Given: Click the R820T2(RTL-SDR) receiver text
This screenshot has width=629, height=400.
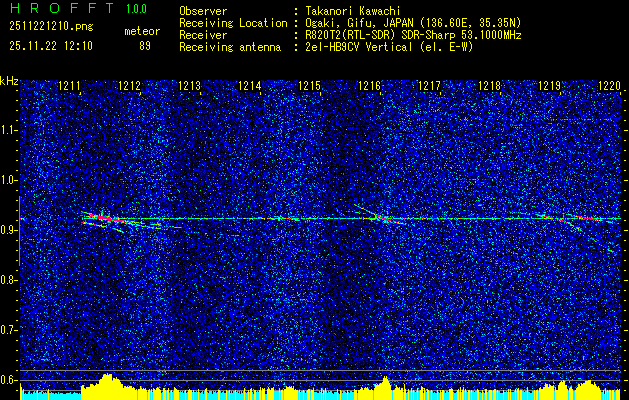Looking at the screenshot, I should tap(349, 35).
